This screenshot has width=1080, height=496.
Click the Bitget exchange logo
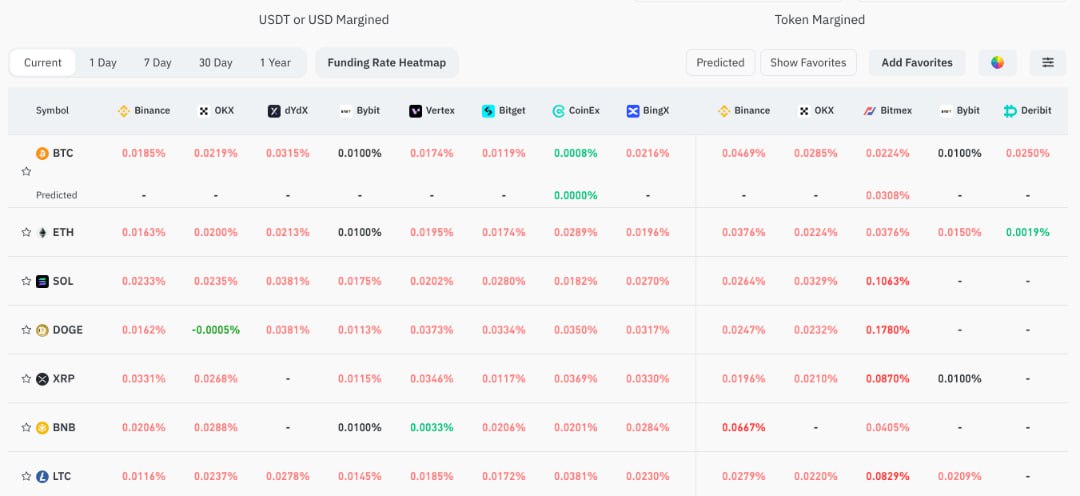coord(488,111)
